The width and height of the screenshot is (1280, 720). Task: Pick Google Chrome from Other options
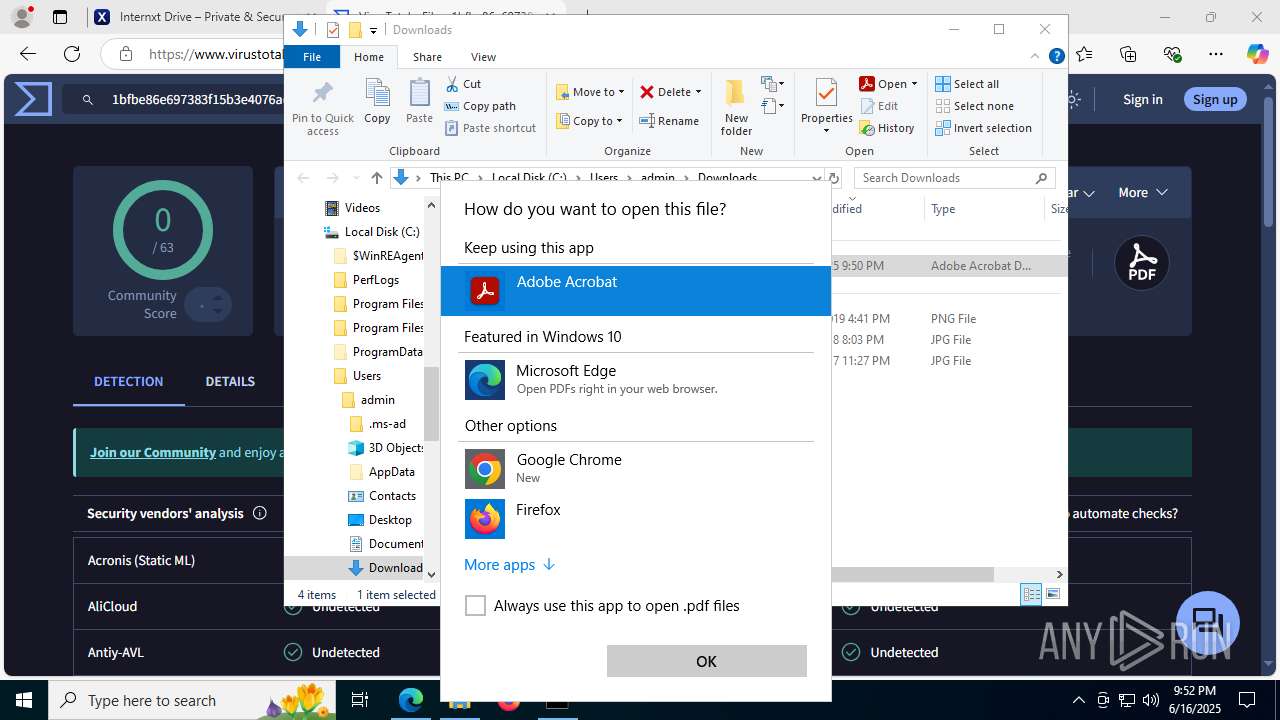636,469
